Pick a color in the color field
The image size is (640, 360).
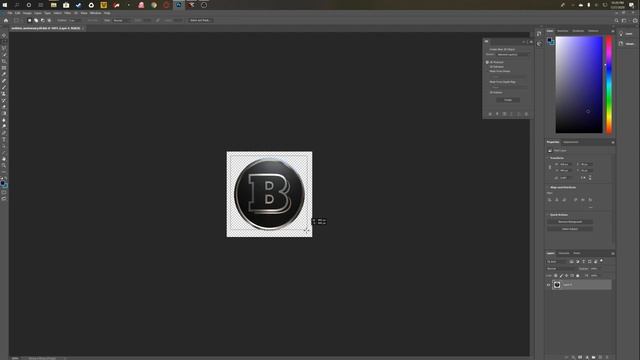pos(579,84)
